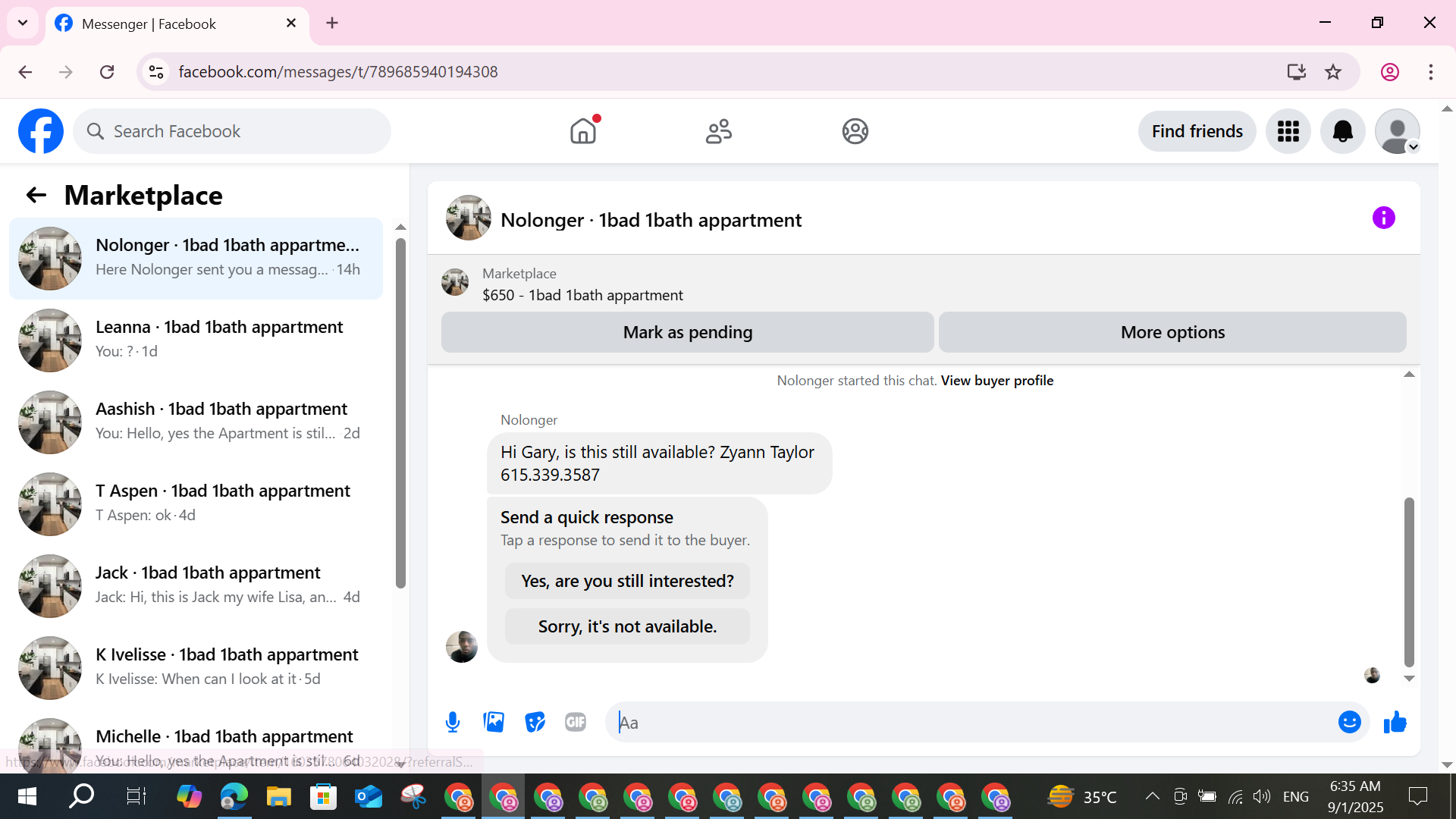Open T Aspen conversation
The image size is (1456, 819).
(x=196, y=504)
